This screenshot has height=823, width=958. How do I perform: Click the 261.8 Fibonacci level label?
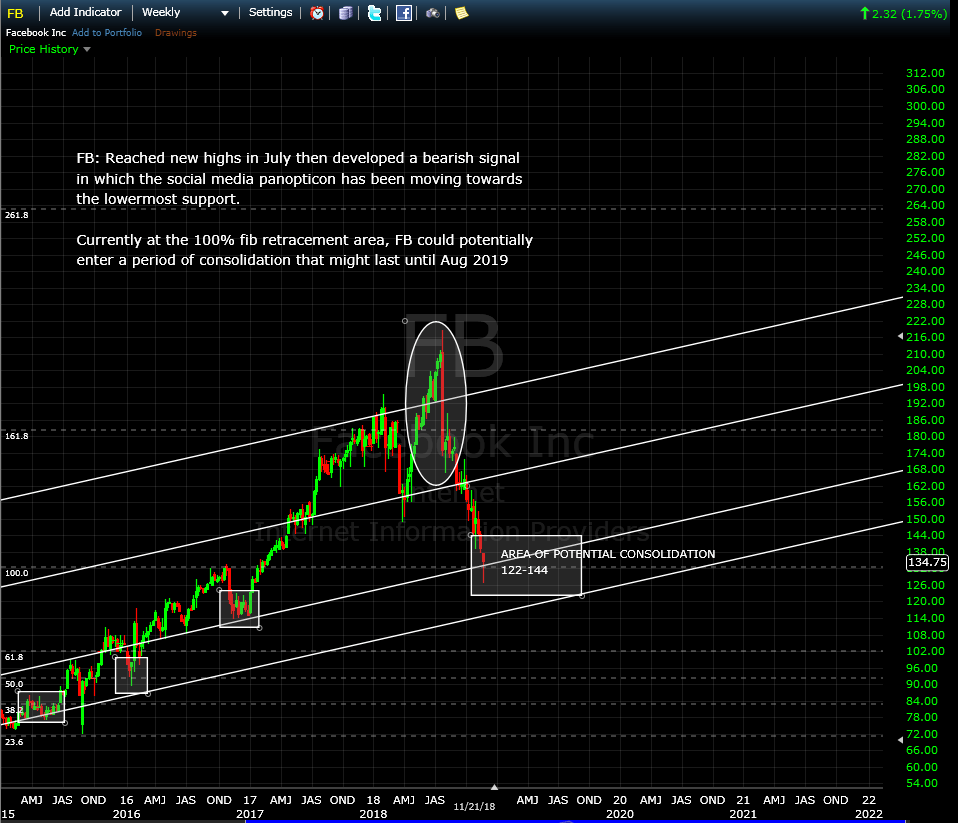pyautogui.click(x=16, y=215)
